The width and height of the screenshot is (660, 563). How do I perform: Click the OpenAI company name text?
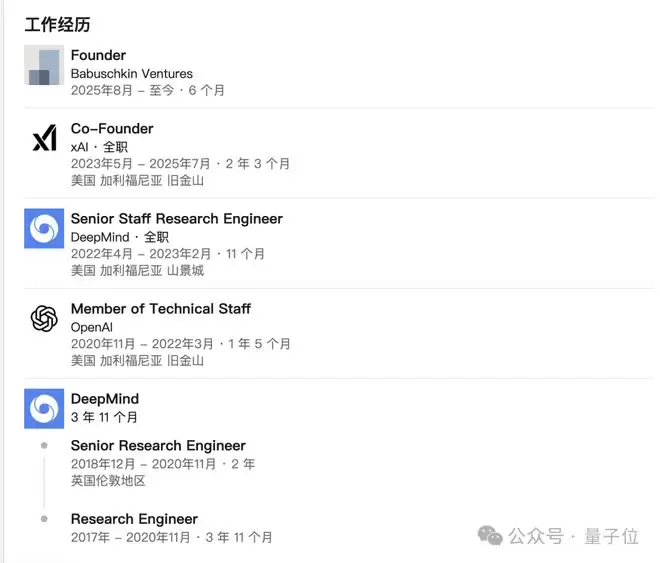(93, 327)
